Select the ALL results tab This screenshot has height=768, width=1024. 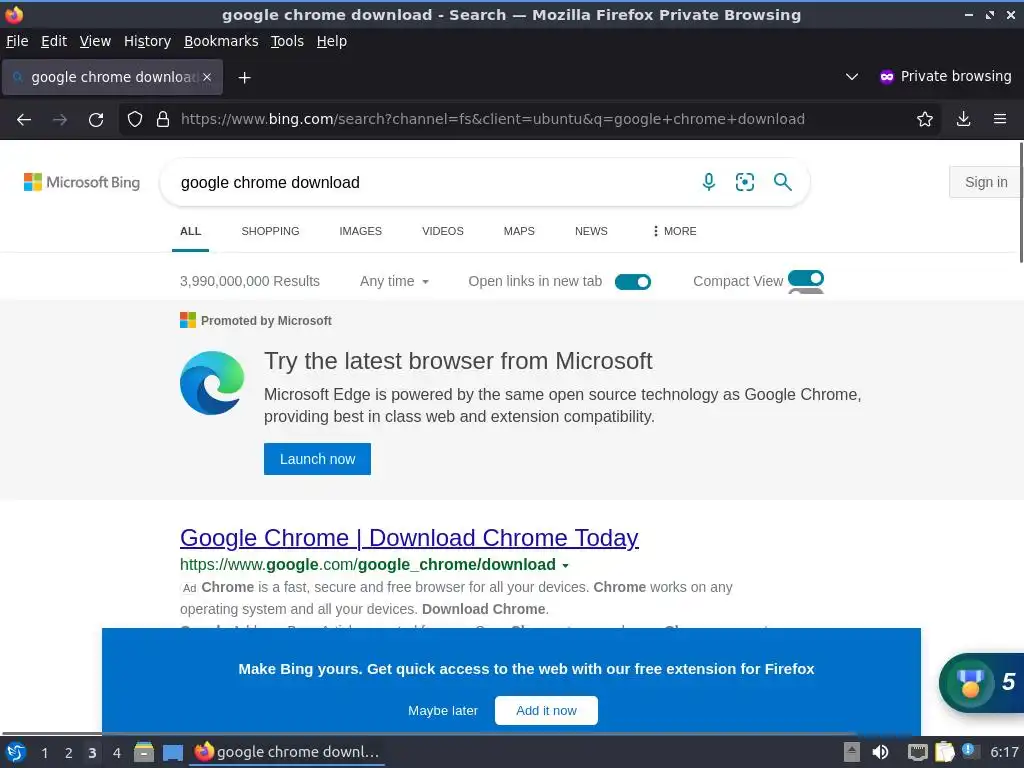[x=191, y=231]
